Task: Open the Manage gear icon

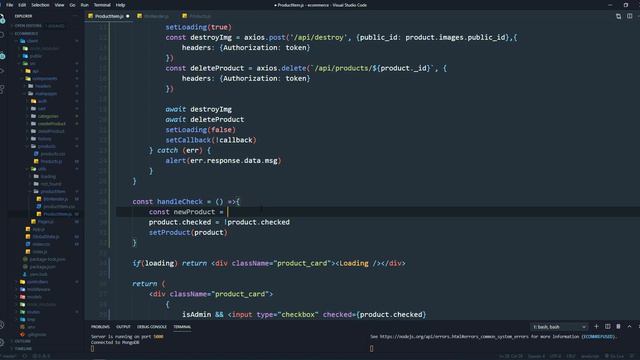Action: (2, 342)
